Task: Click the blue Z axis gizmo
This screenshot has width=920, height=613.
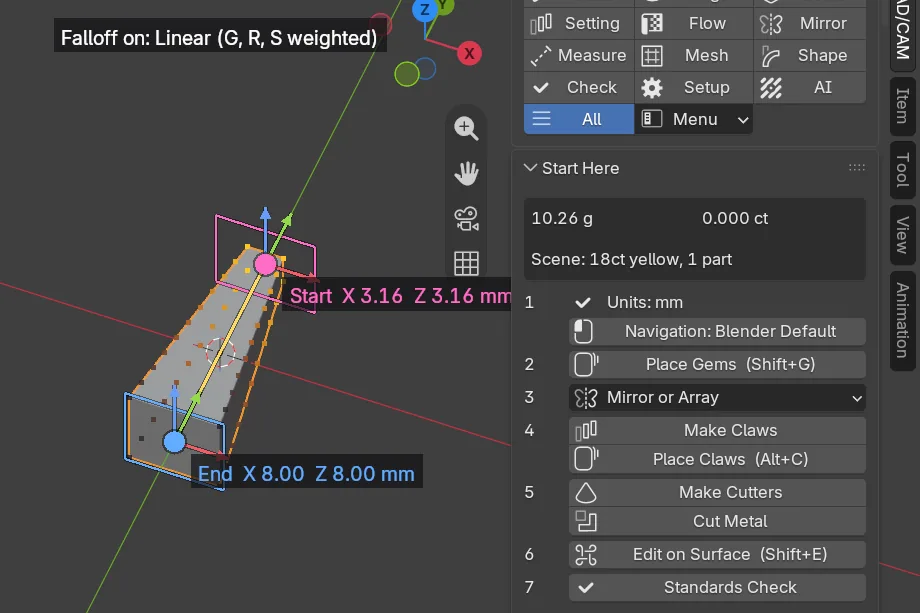Action: point(424,10)
